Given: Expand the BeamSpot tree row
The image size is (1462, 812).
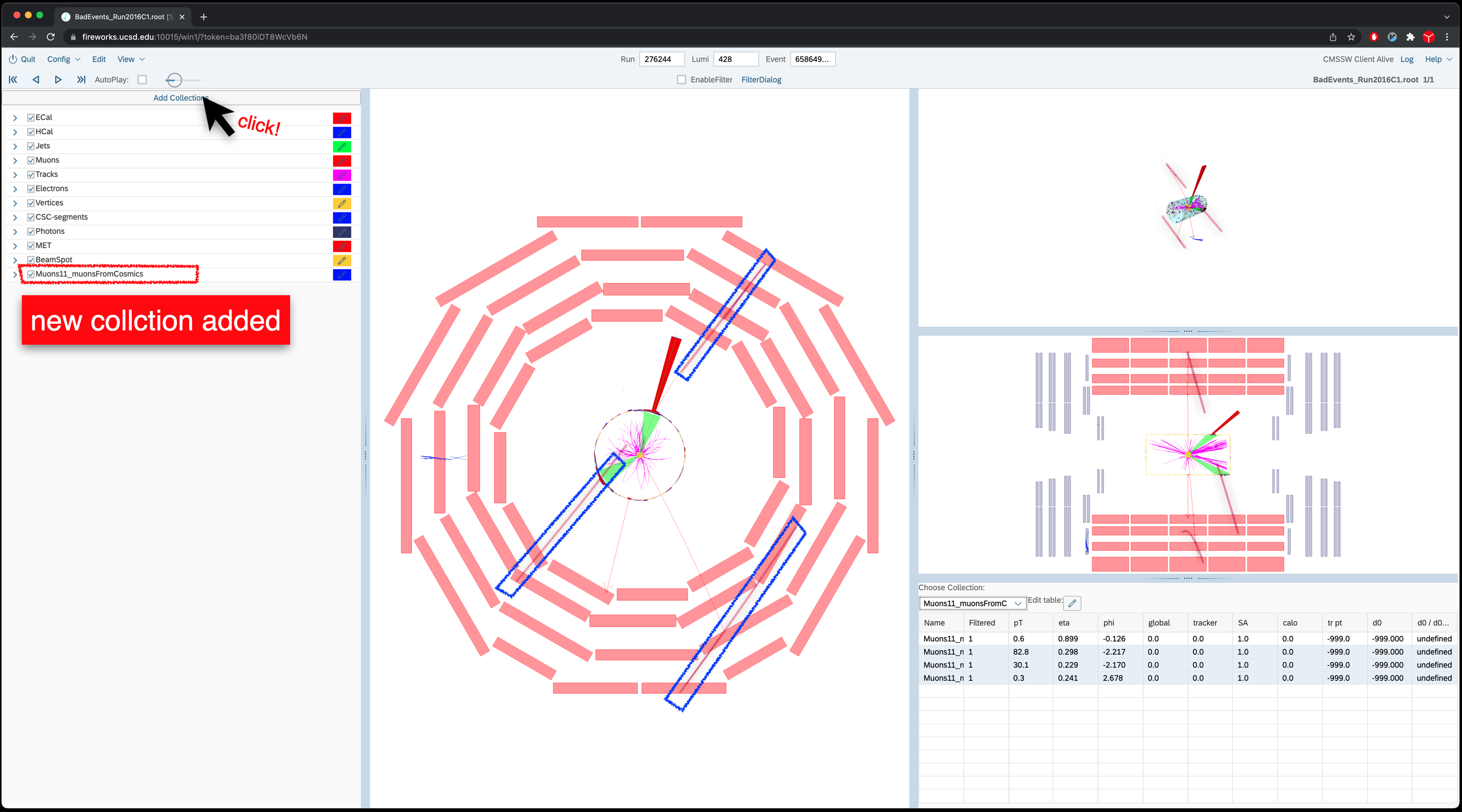Looking at the screenshot, I should pyautogui.click(x=15, y=260).
